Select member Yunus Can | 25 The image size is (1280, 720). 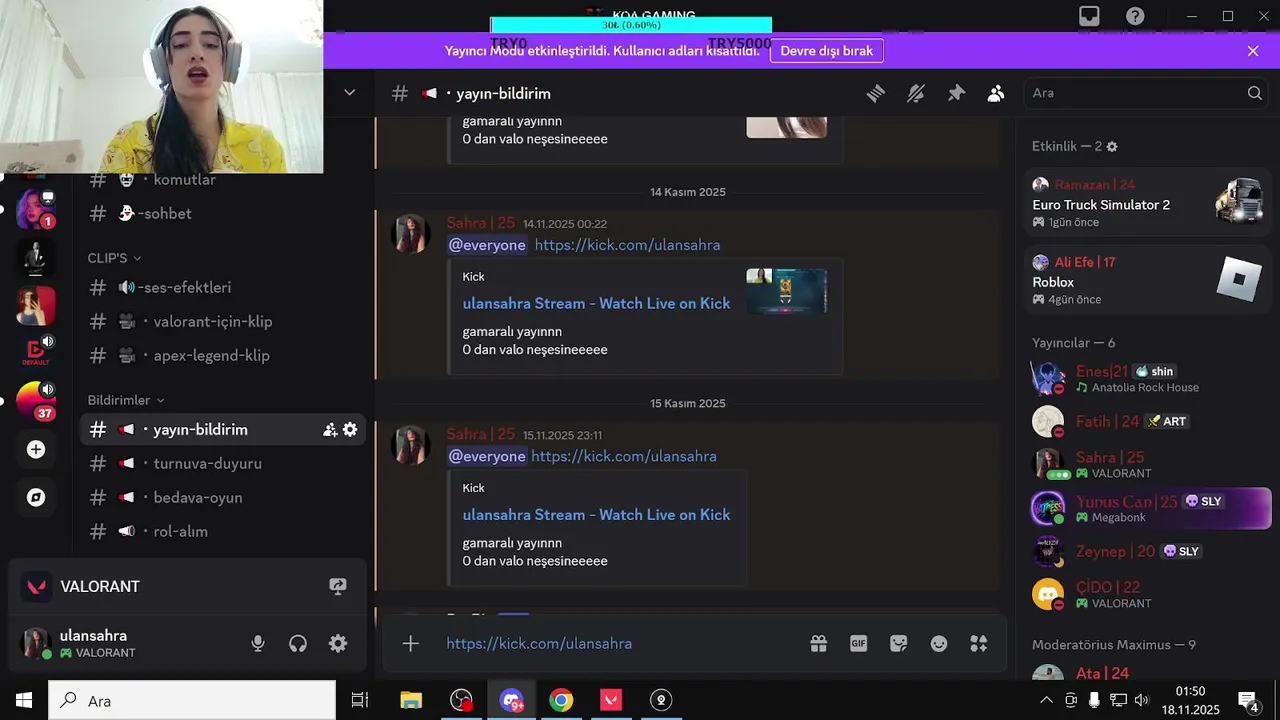1148,508
